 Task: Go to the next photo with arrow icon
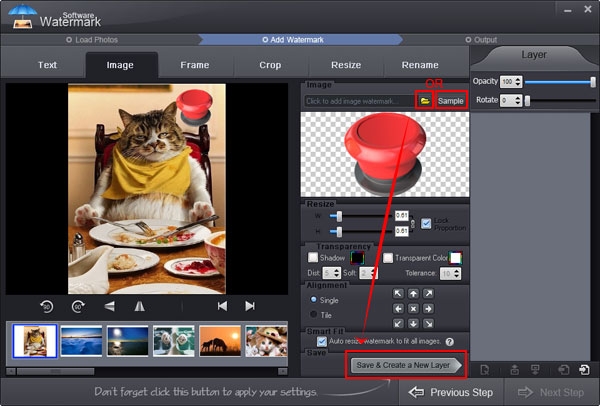(x=250, y=306)
